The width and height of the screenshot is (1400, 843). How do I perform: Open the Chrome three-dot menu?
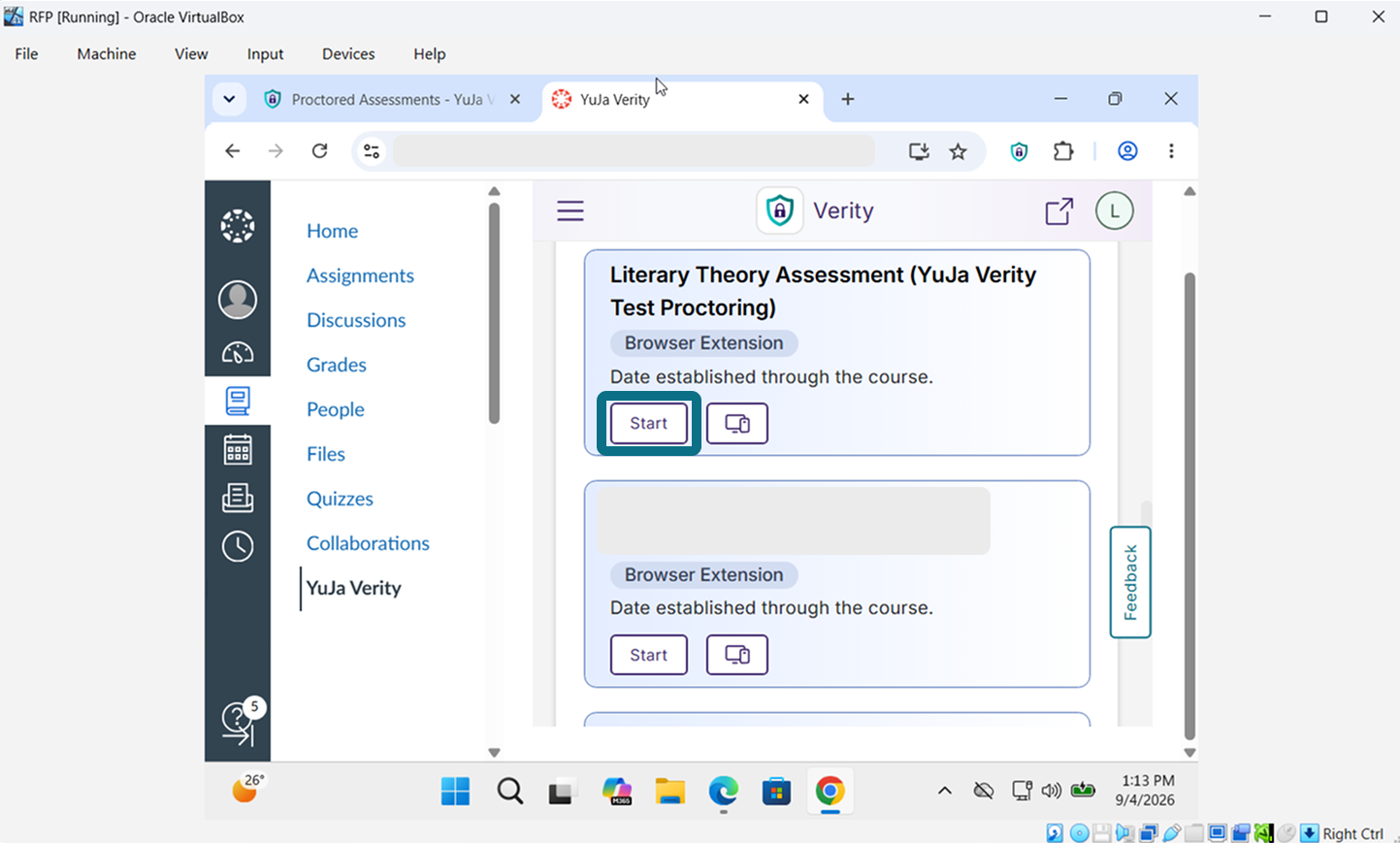[1171, 151]
